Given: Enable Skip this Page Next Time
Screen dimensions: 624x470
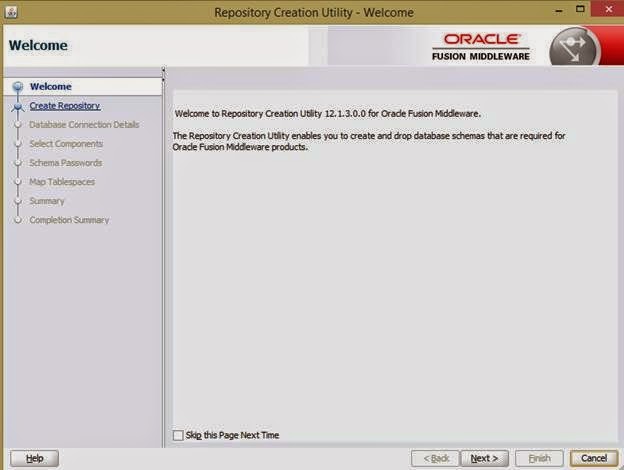Looking at the screenshot, I should 178,435.
